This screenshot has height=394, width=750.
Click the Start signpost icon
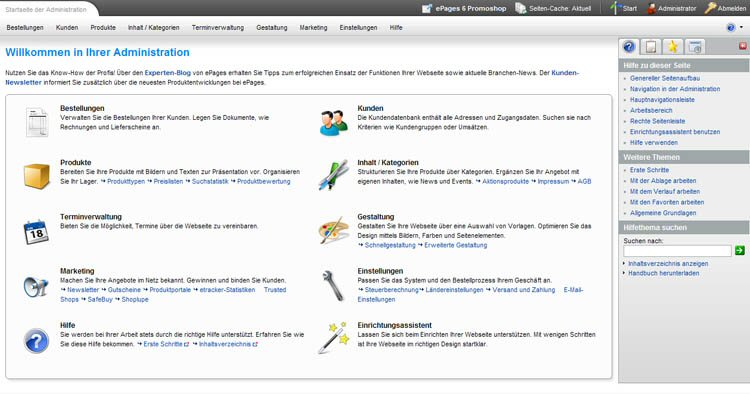(615, 8)
